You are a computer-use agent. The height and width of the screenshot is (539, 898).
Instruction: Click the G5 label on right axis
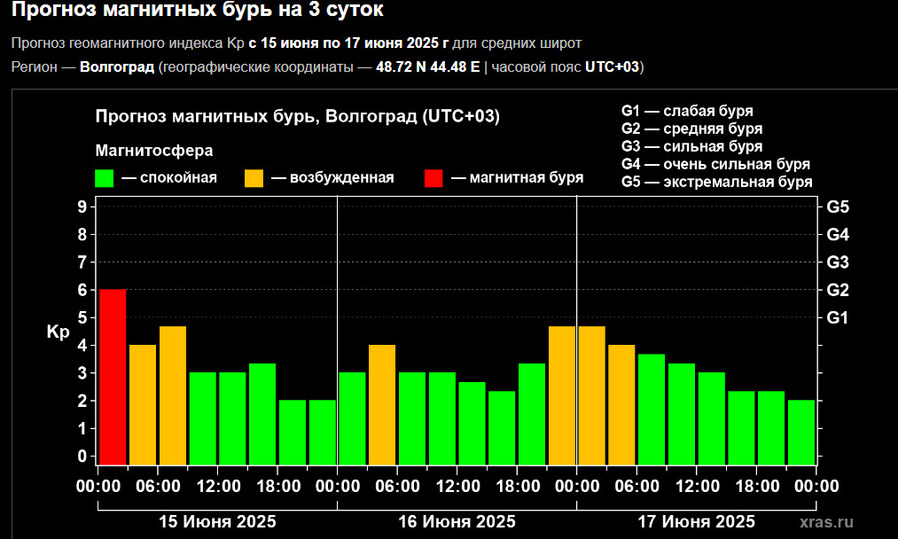[x=838, y=208]
